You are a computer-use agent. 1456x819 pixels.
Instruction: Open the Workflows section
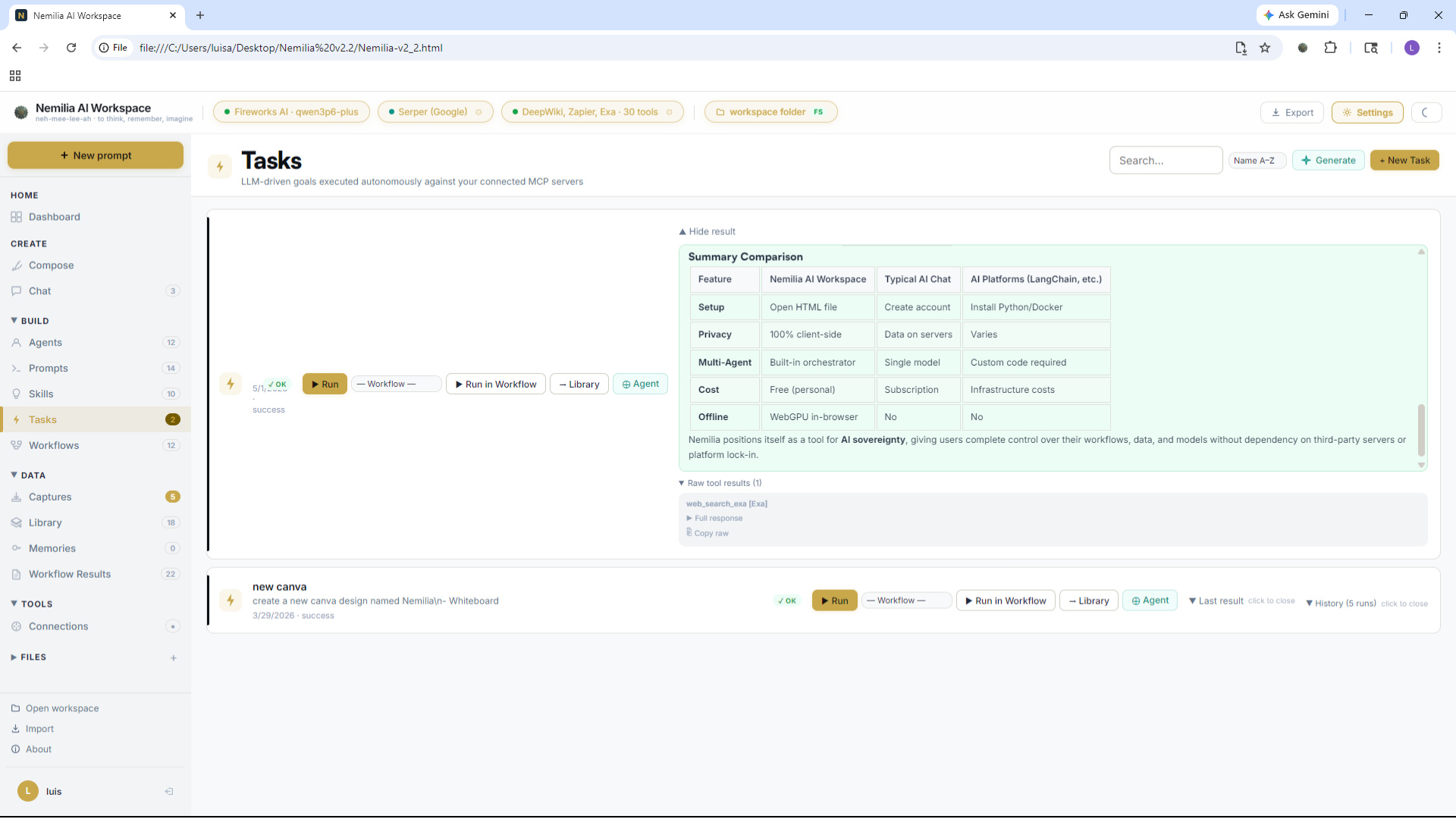(96, 446)
